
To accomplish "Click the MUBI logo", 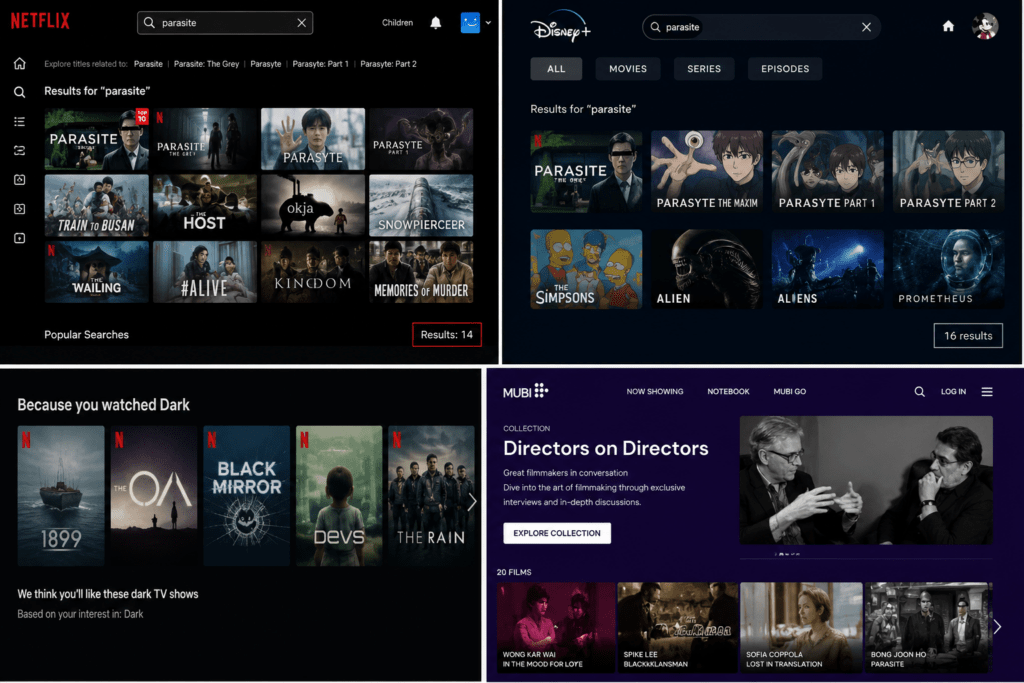I will click(525, 391).
